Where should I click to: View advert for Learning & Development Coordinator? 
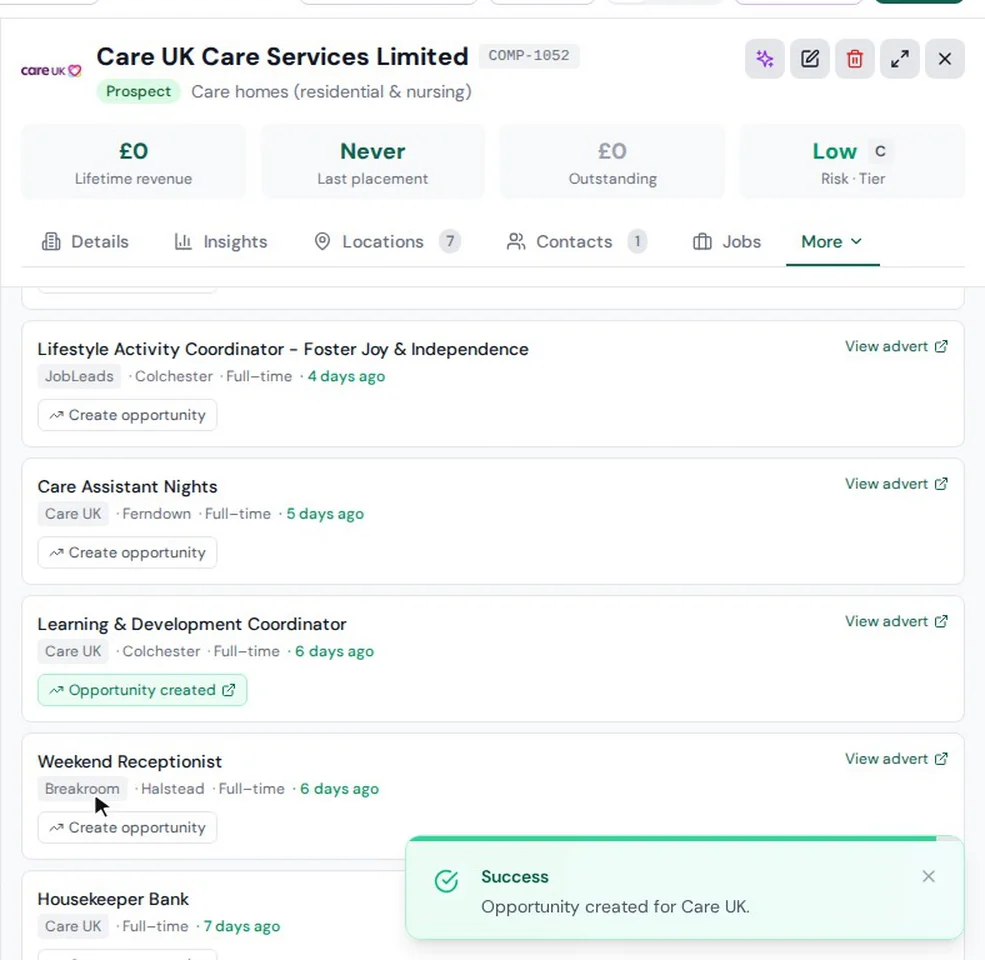point(896,621)
